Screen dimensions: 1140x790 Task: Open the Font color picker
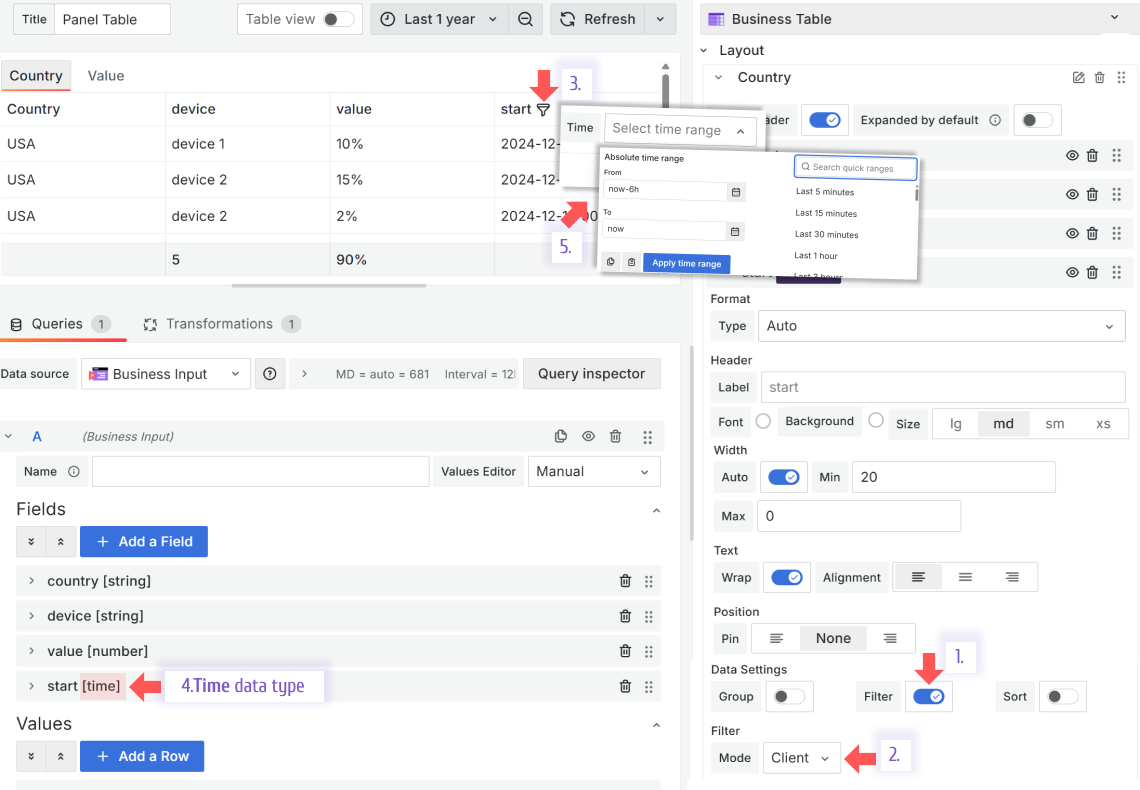(x=761, y=421)
